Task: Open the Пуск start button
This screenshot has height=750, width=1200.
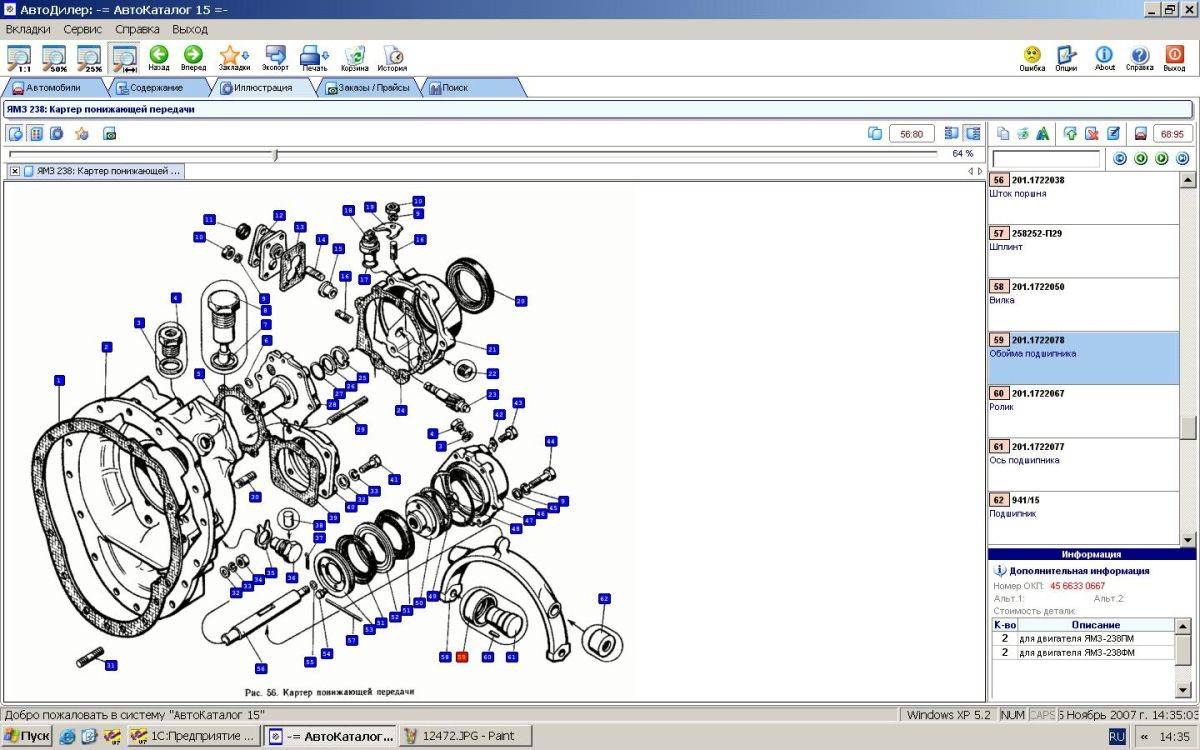Action: (x=27, y=736)
